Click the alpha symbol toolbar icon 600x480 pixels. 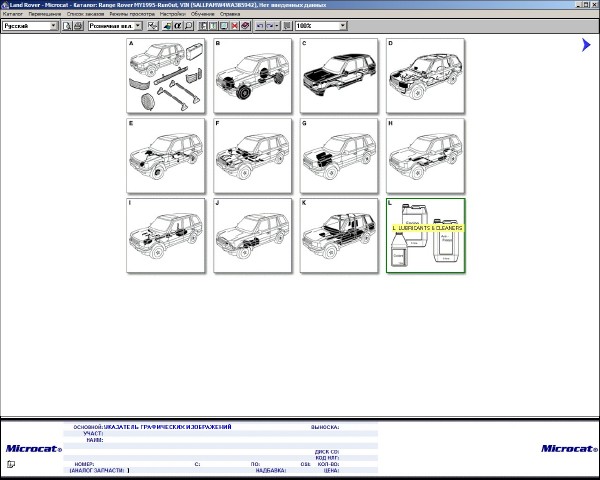pyautogui.click(x=176, y=26)
